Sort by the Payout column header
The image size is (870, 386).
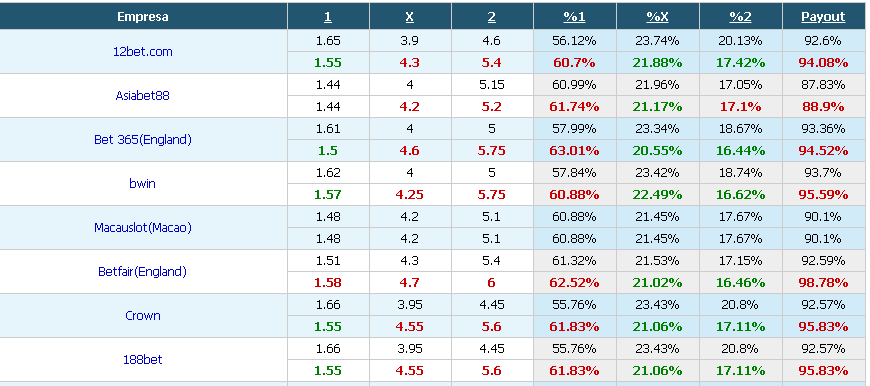click(823, 17)
